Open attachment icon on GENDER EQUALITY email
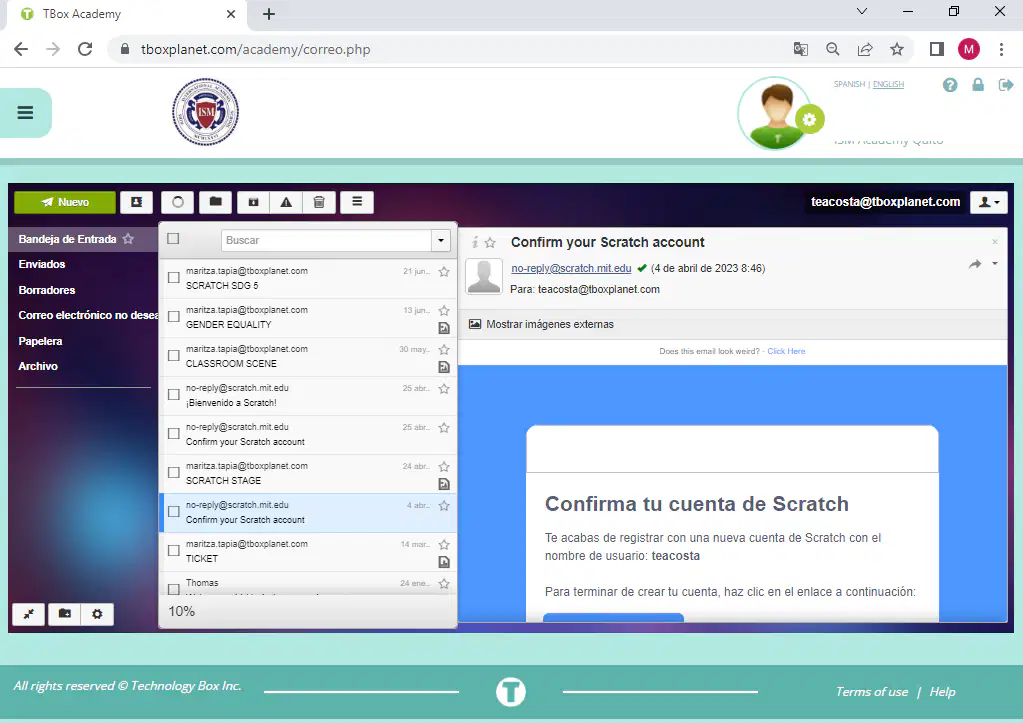The image size is (1023, 723). (x=444, y=328)
